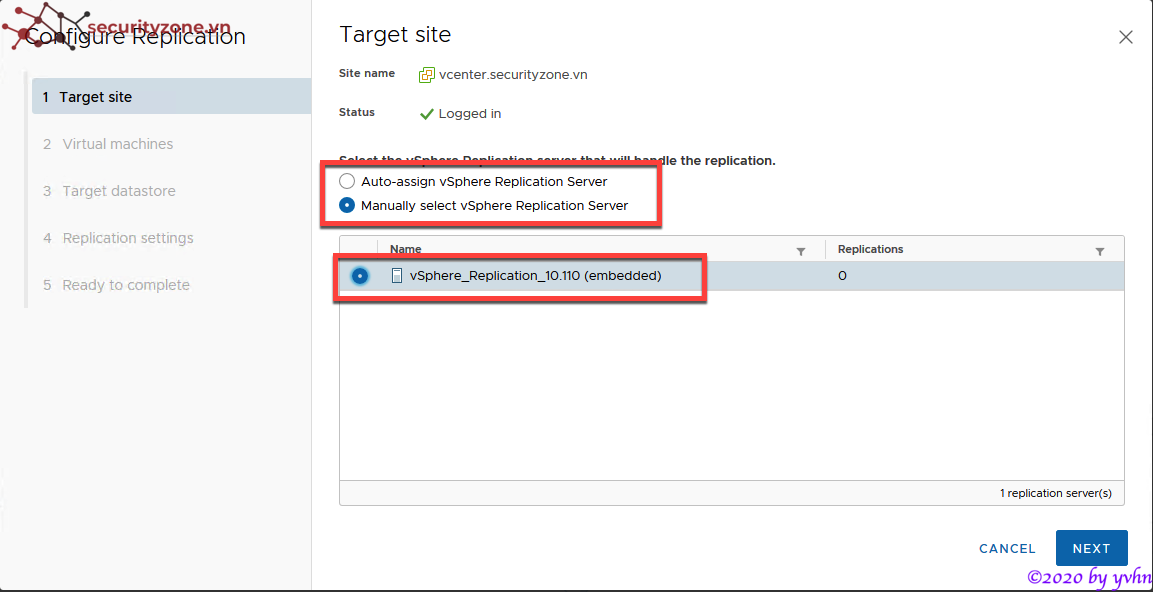Viewport: 1153px width, 592px height.
Task: Click vSphere_Replication_10.110 (embedded) name text
Action: (536, 276)
